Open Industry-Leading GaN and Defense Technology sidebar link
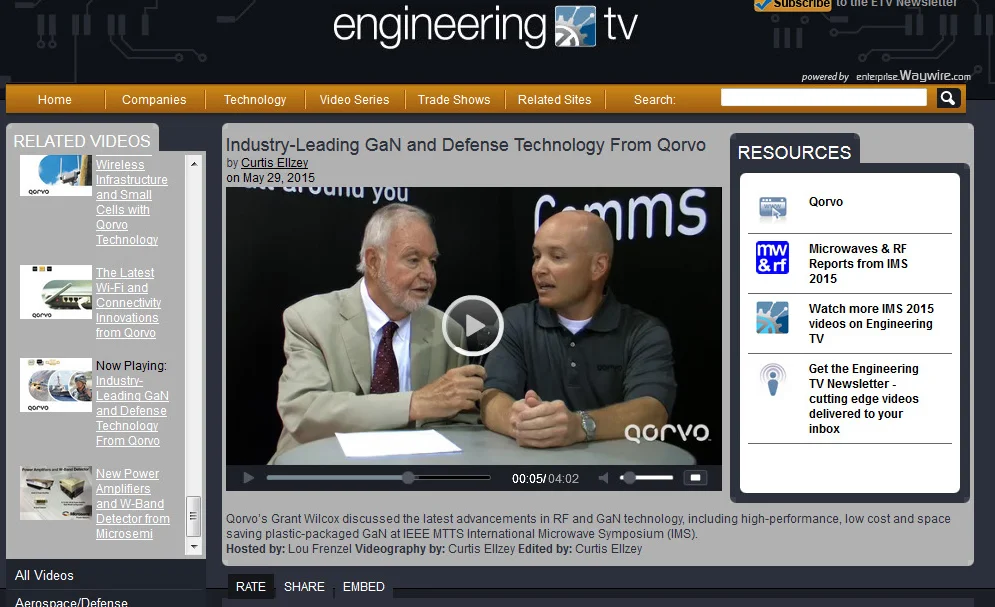 [x=132, y=410]
